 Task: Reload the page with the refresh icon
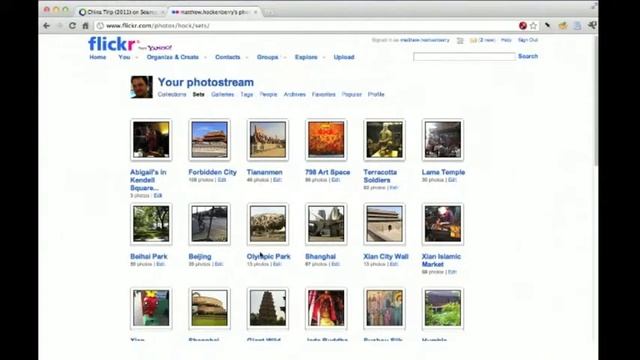pyautogui.click(x=72, y=26)
